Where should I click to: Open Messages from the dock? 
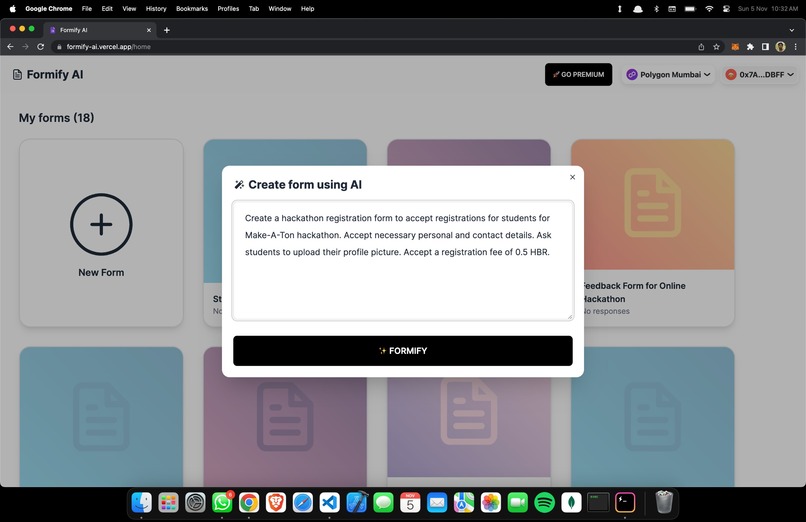pos(383,502)
